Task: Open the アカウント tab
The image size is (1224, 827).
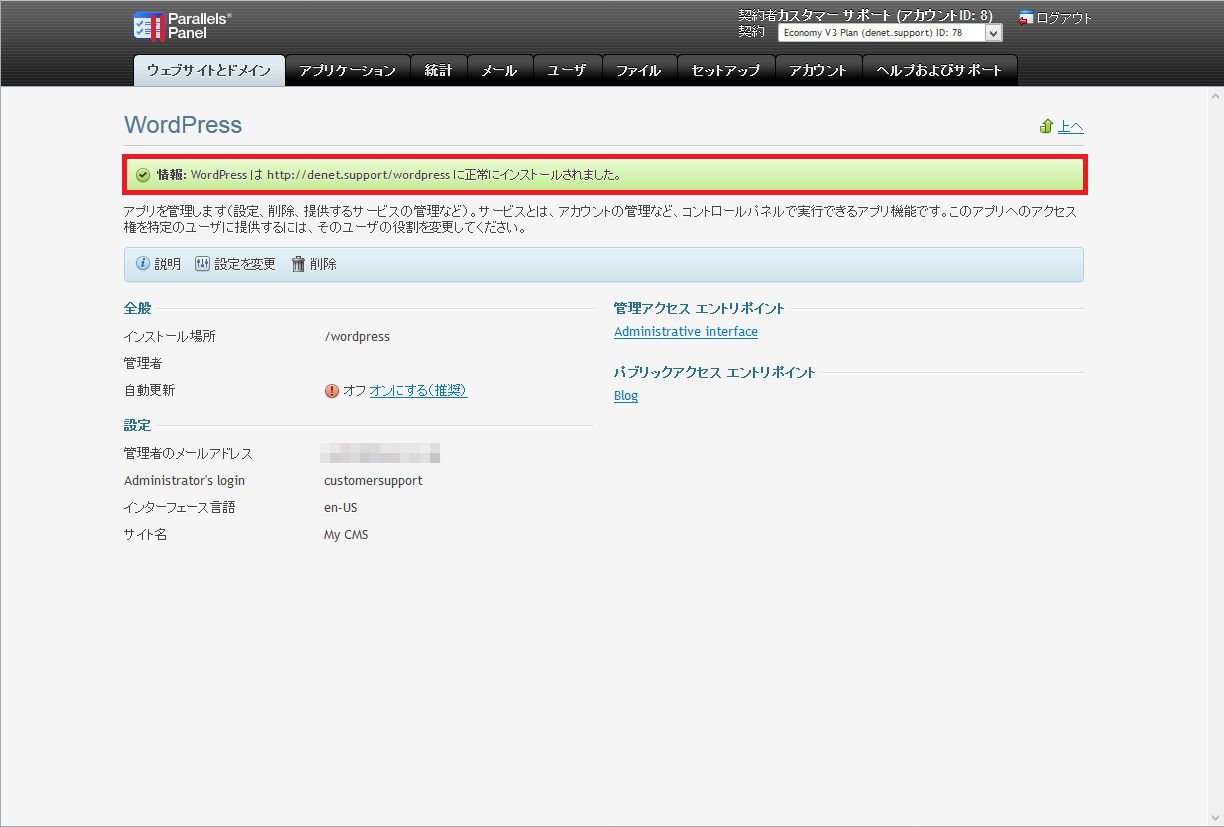Action: [818, 70]
